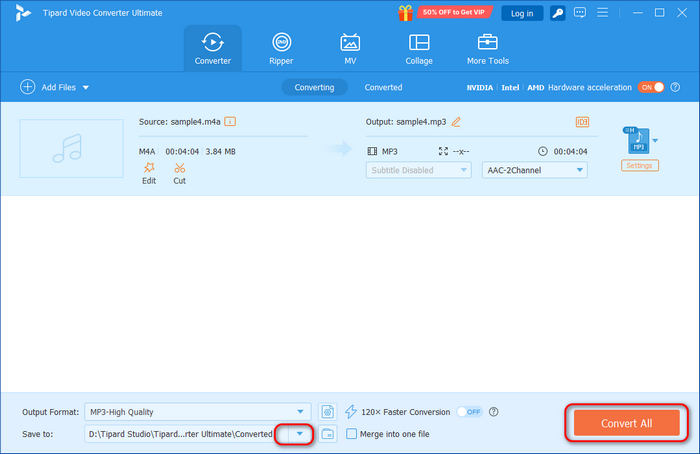Open the Converter tab
Image resolution: width=700 pixels, height=454 pixels.
[212, 48]
